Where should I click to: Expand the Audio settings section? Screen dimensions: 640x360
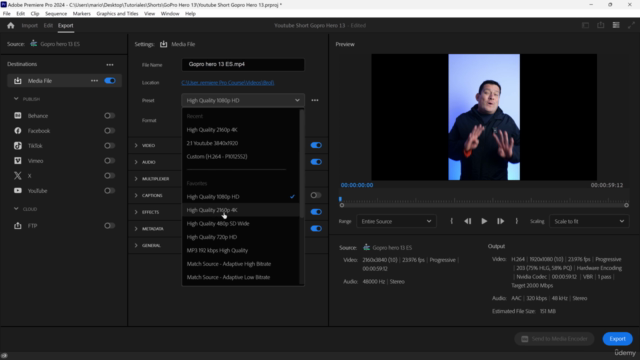coord(136,162)
